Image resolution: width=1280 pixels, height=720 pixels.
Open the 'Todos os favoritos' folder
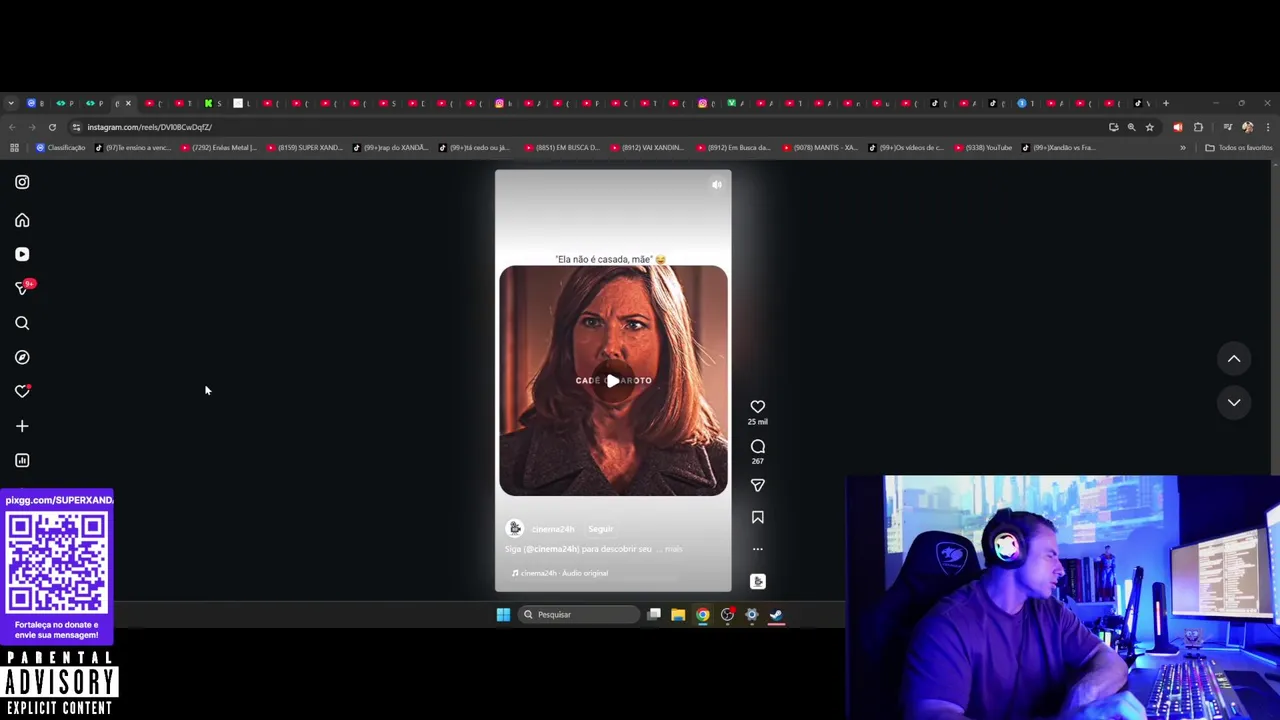point(1238,148)
